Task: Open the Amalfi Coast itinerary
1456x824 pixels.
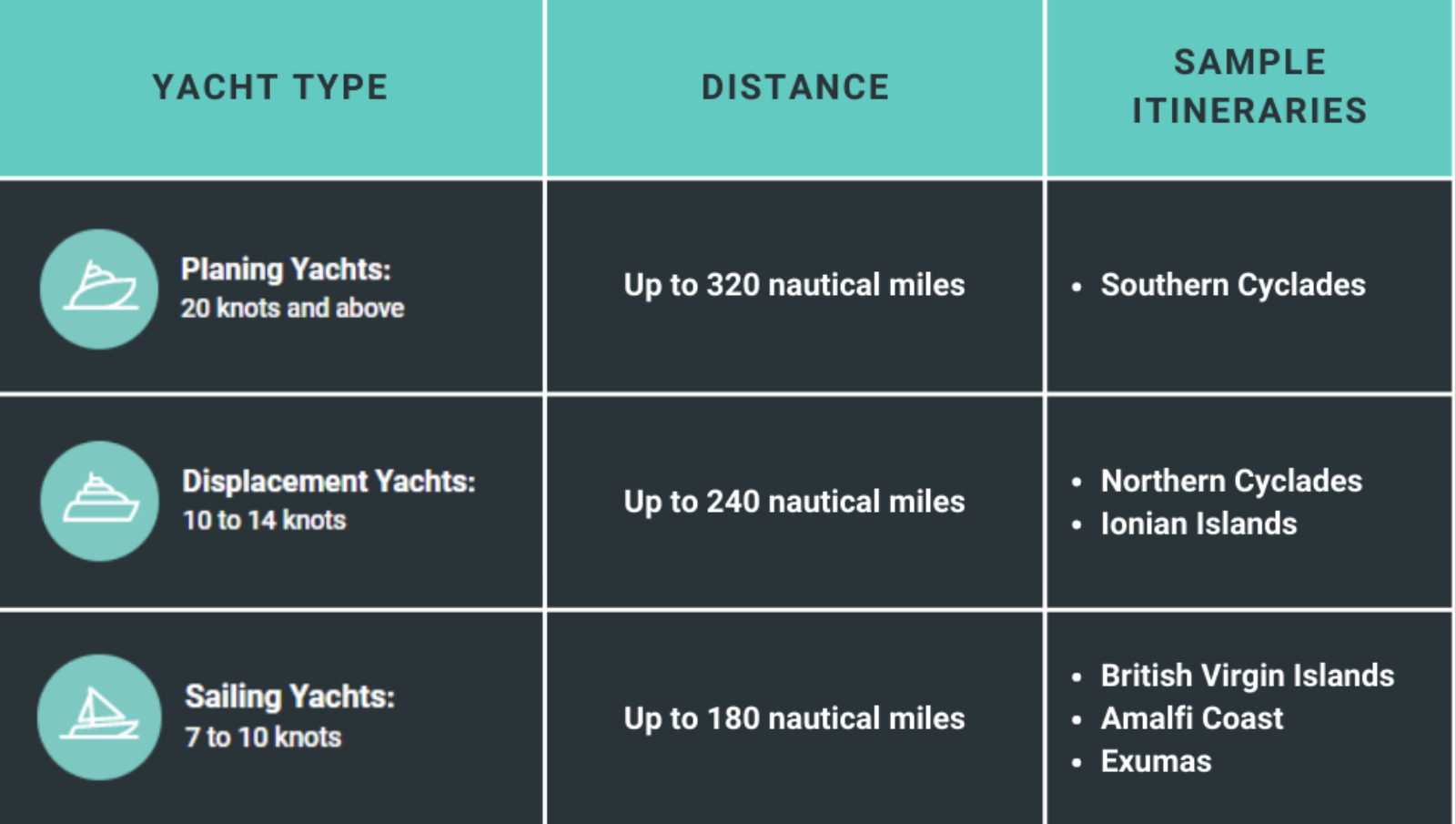Action: tap(1192, 718)
